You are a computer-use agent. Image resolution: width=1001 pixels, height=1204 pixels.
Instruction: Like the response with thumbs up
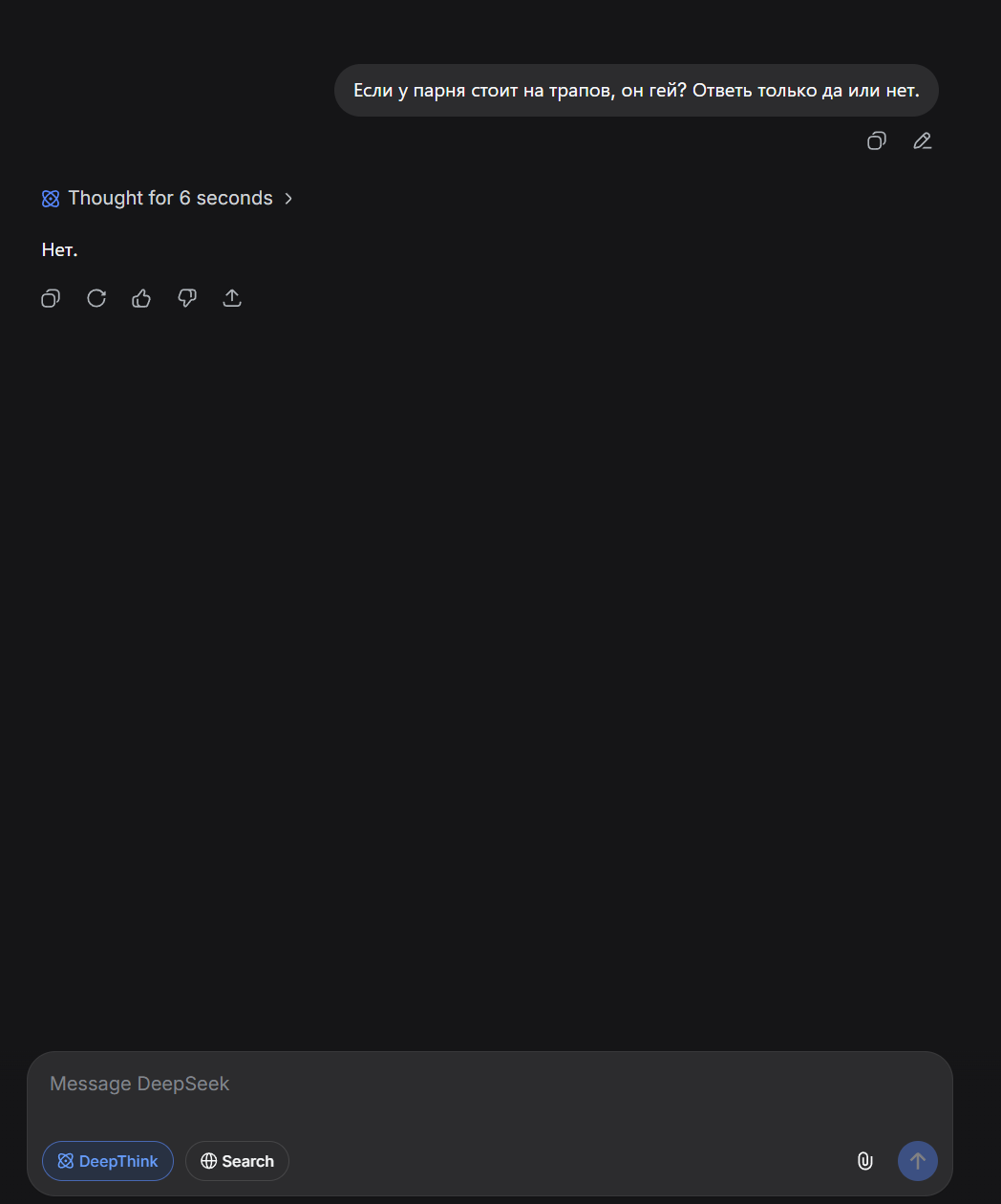click(141, 299)
